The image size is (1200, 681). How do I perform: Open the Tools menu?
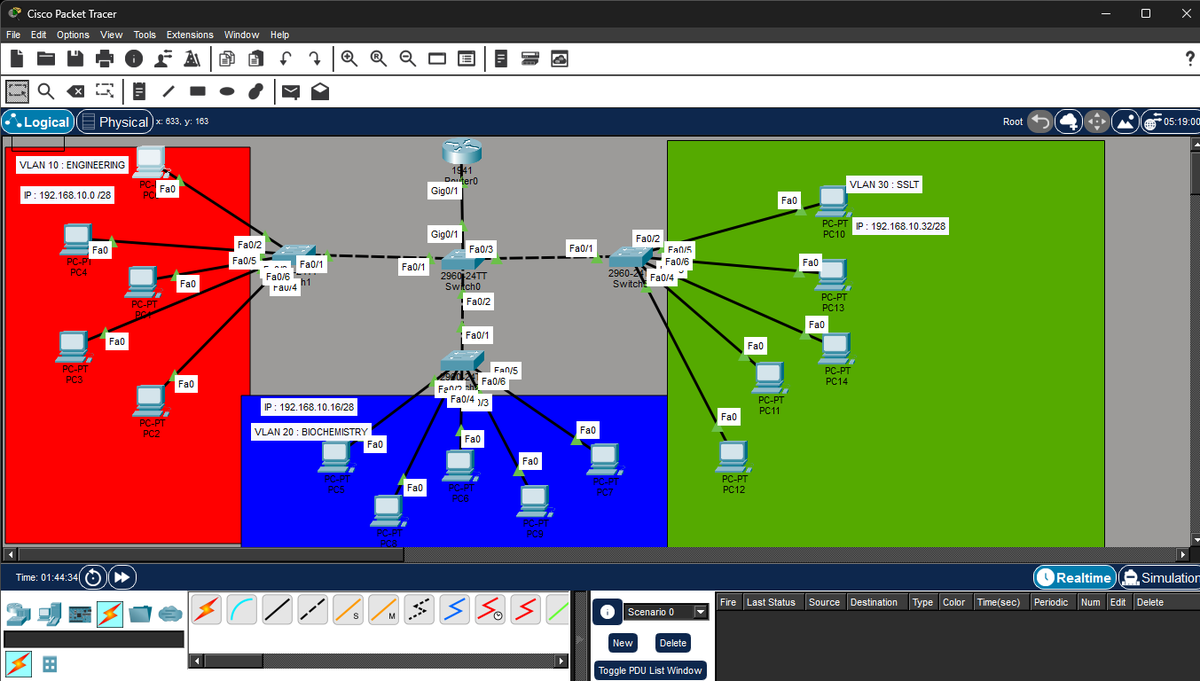145,35
